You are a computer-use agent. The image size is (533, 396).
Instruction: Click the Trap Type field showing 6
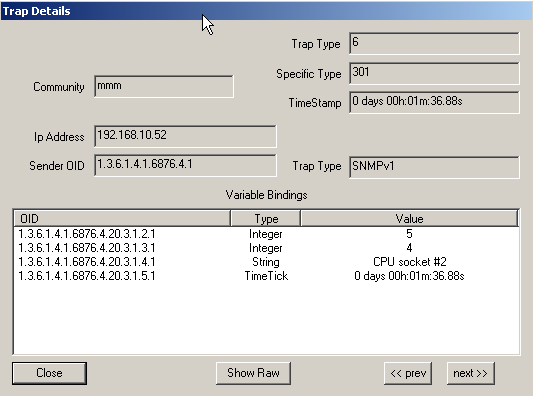(434, 43)
